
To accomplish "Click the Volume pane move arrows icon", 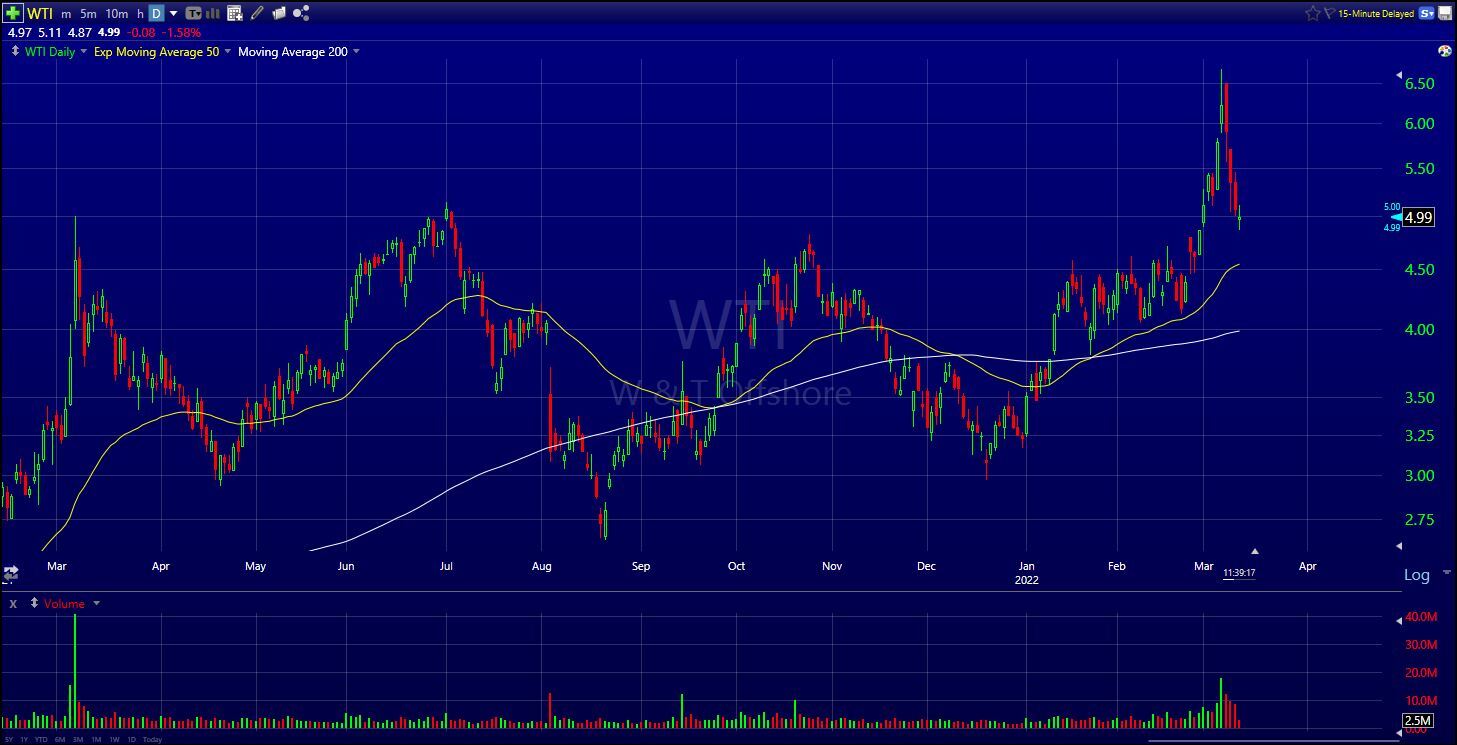I will 33,603.
